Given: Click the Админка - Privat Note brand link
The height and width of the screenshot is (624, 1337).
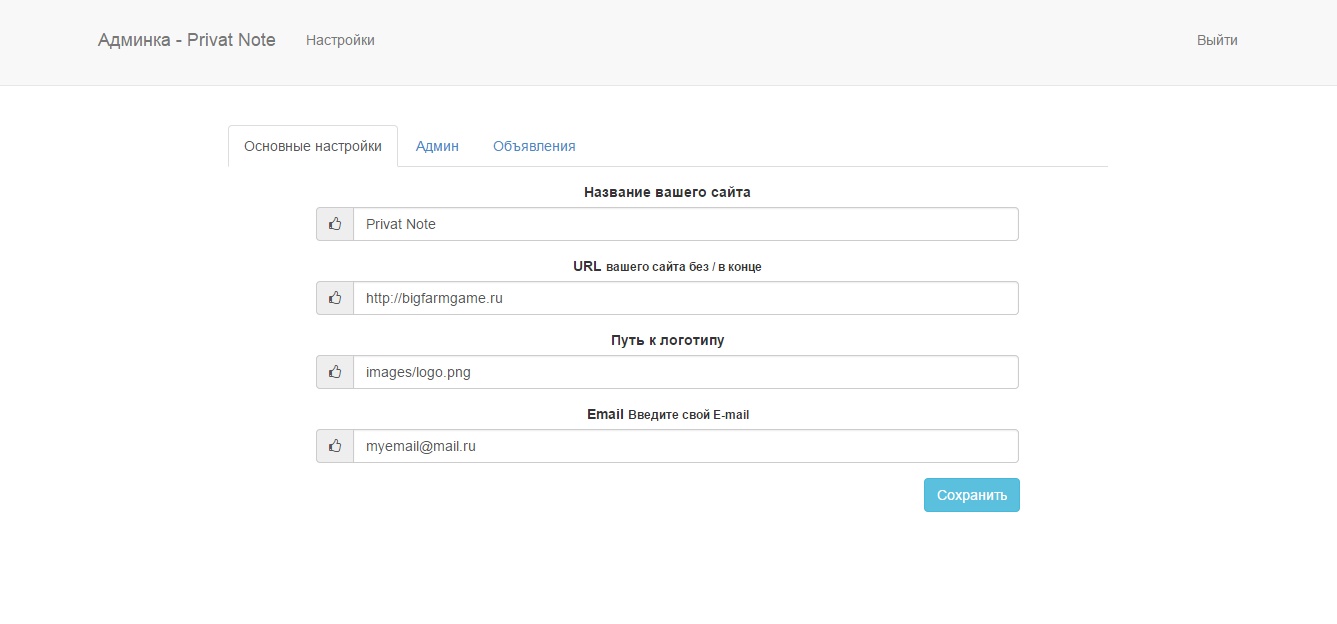Looking at the screenshot, I should (187, 40).
